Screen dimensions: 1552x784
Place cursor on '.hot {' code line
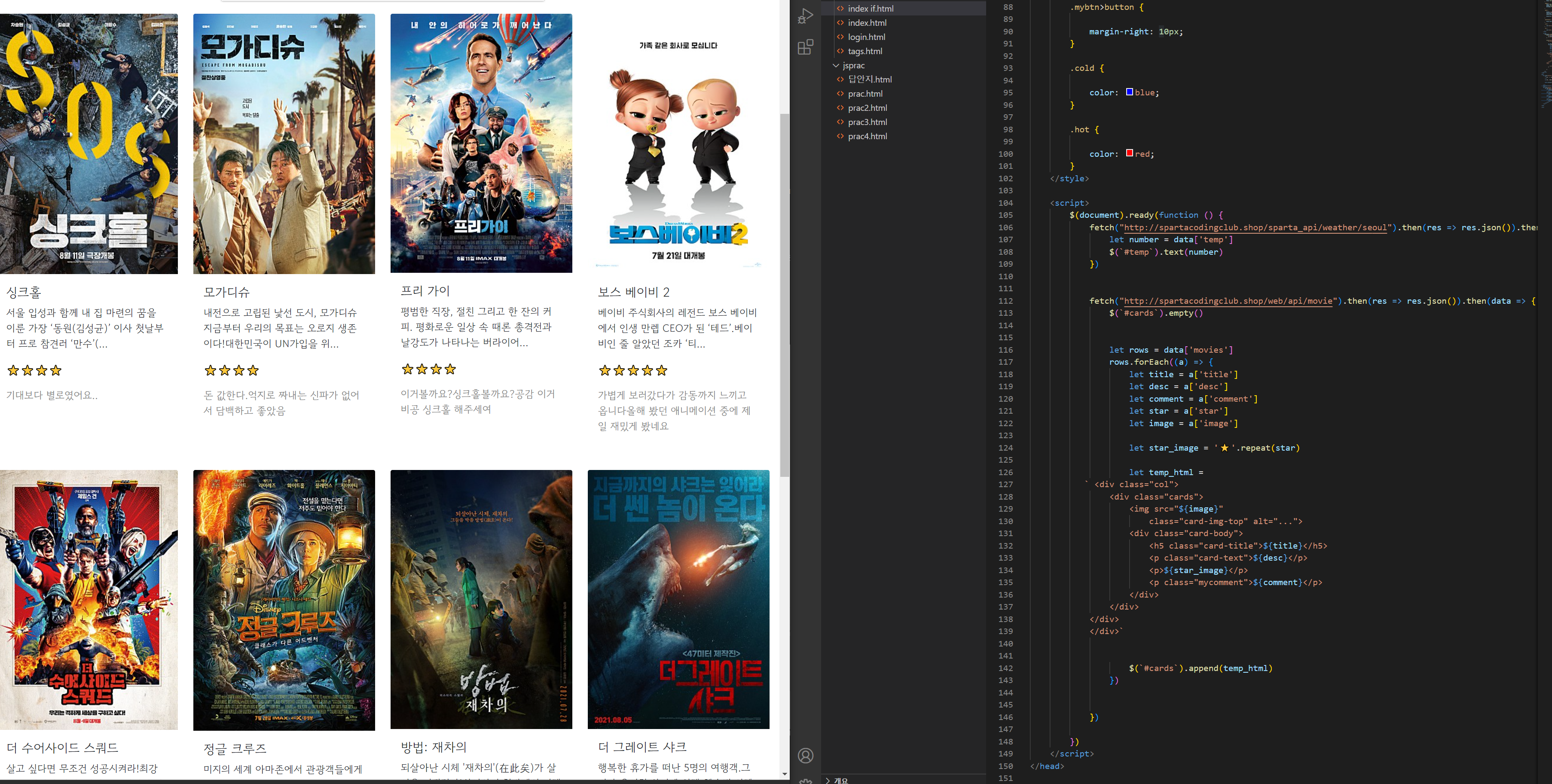pos(1085,129)
